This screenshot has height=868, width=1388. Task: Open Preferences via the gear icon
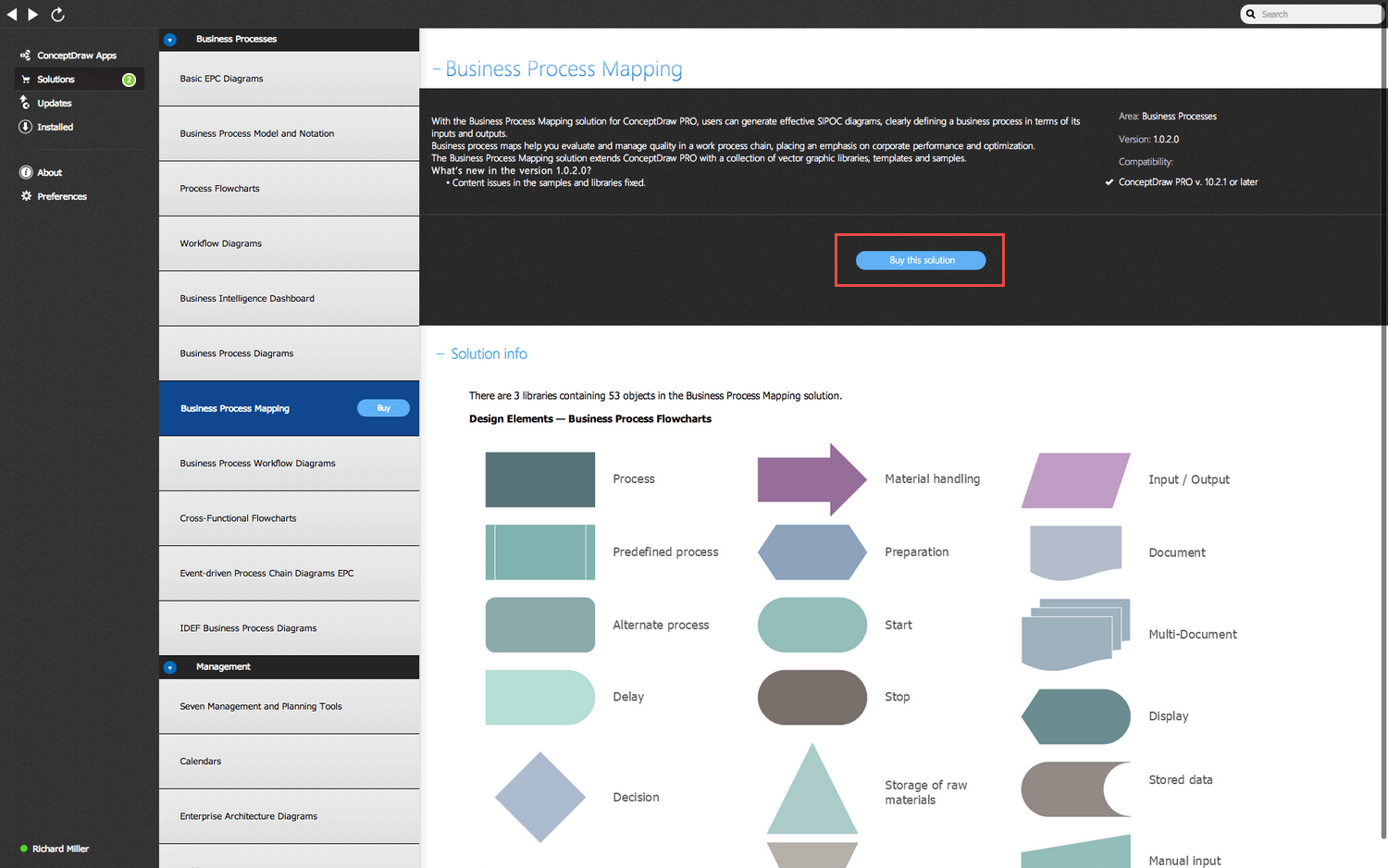tap(26, 196)
